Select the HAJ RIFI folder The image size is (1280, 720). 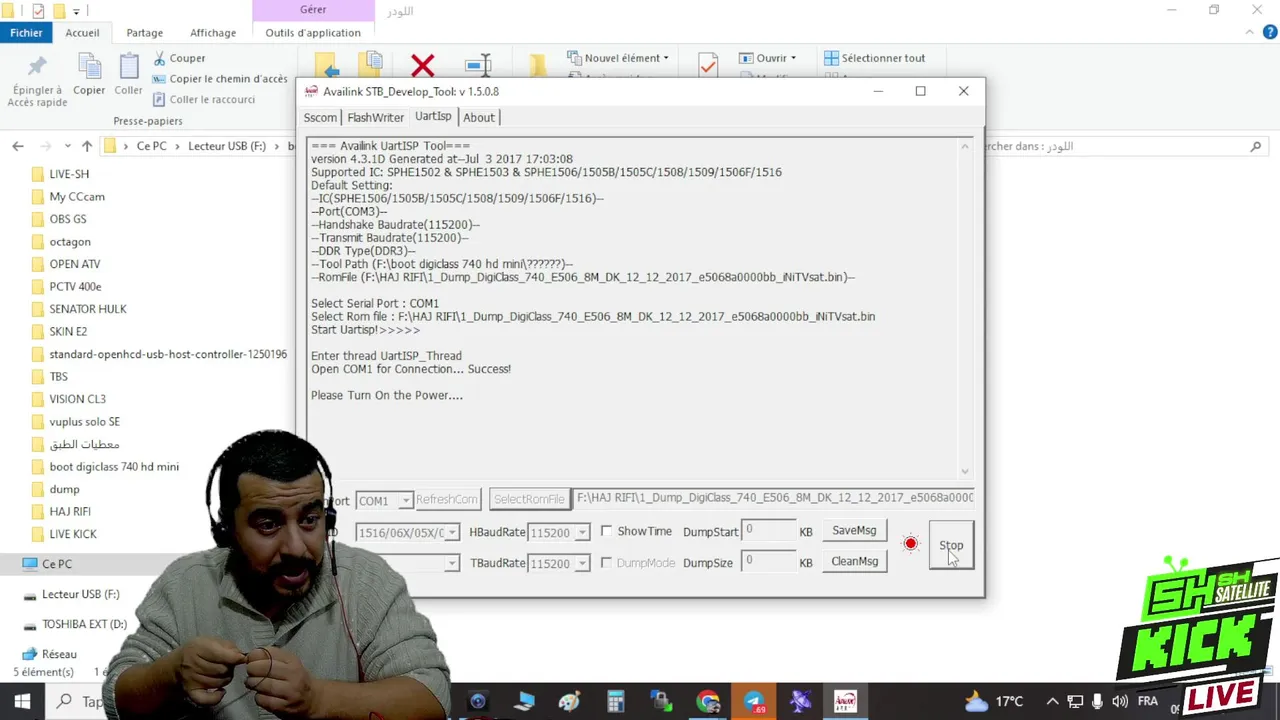tap(70, 512)
